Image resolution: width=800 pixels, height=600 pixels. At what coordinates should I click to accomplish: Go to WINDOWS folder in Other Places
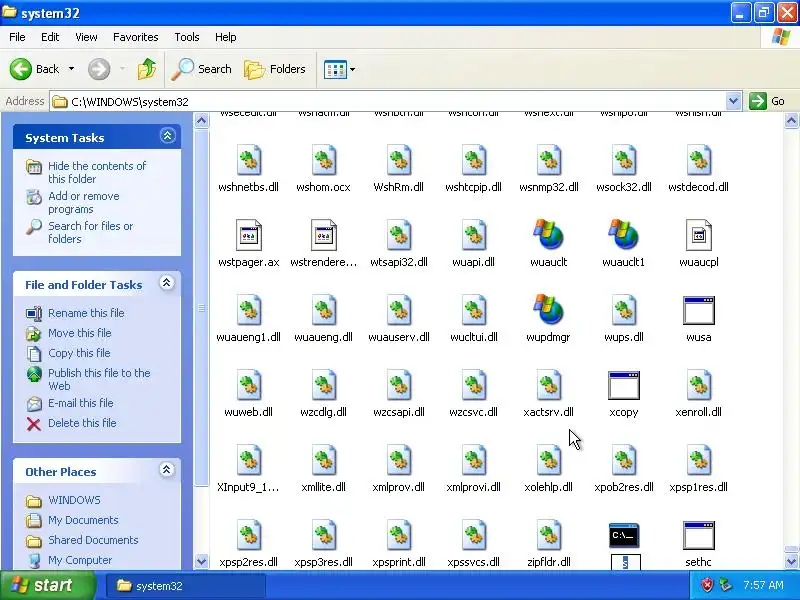click(74, 500)
